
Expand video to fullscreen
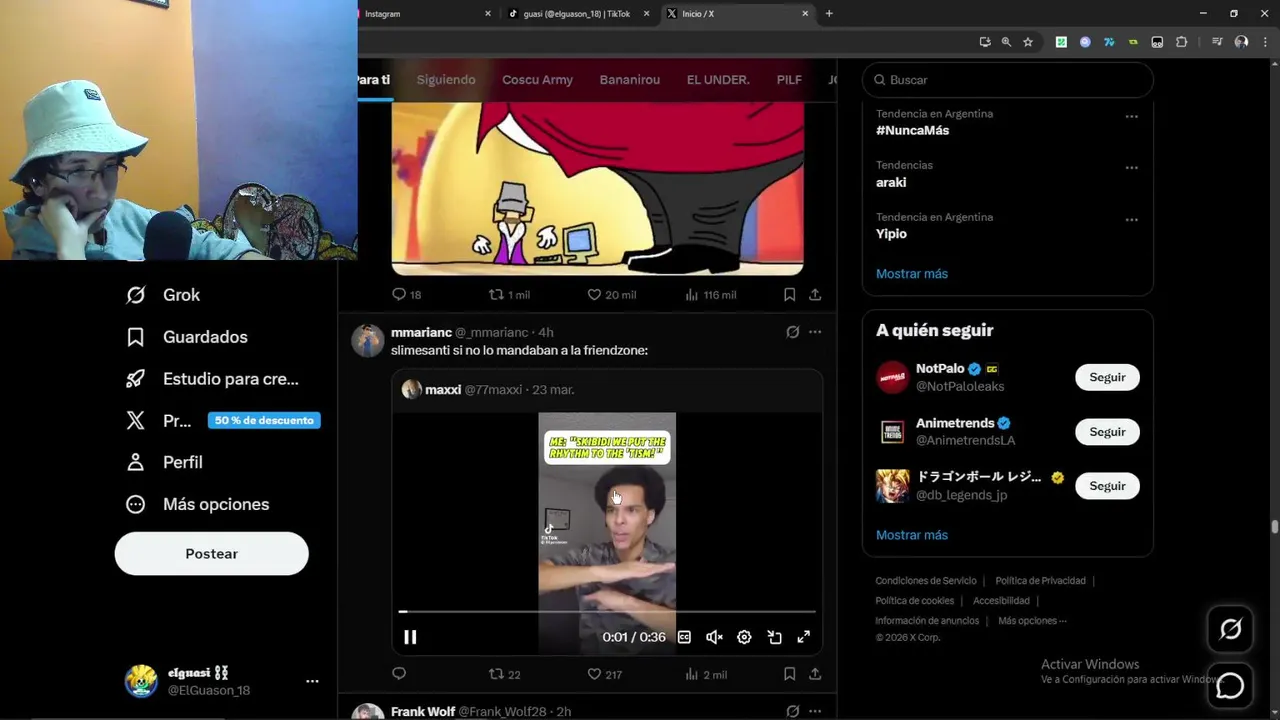tap(803, 637)
